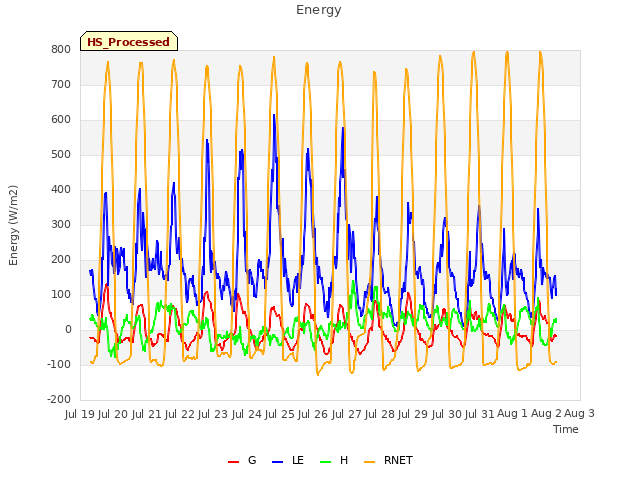Click the Time x-axis label
Screen dimensions: 640x480
pyautogui.click(x=566, y=429)
